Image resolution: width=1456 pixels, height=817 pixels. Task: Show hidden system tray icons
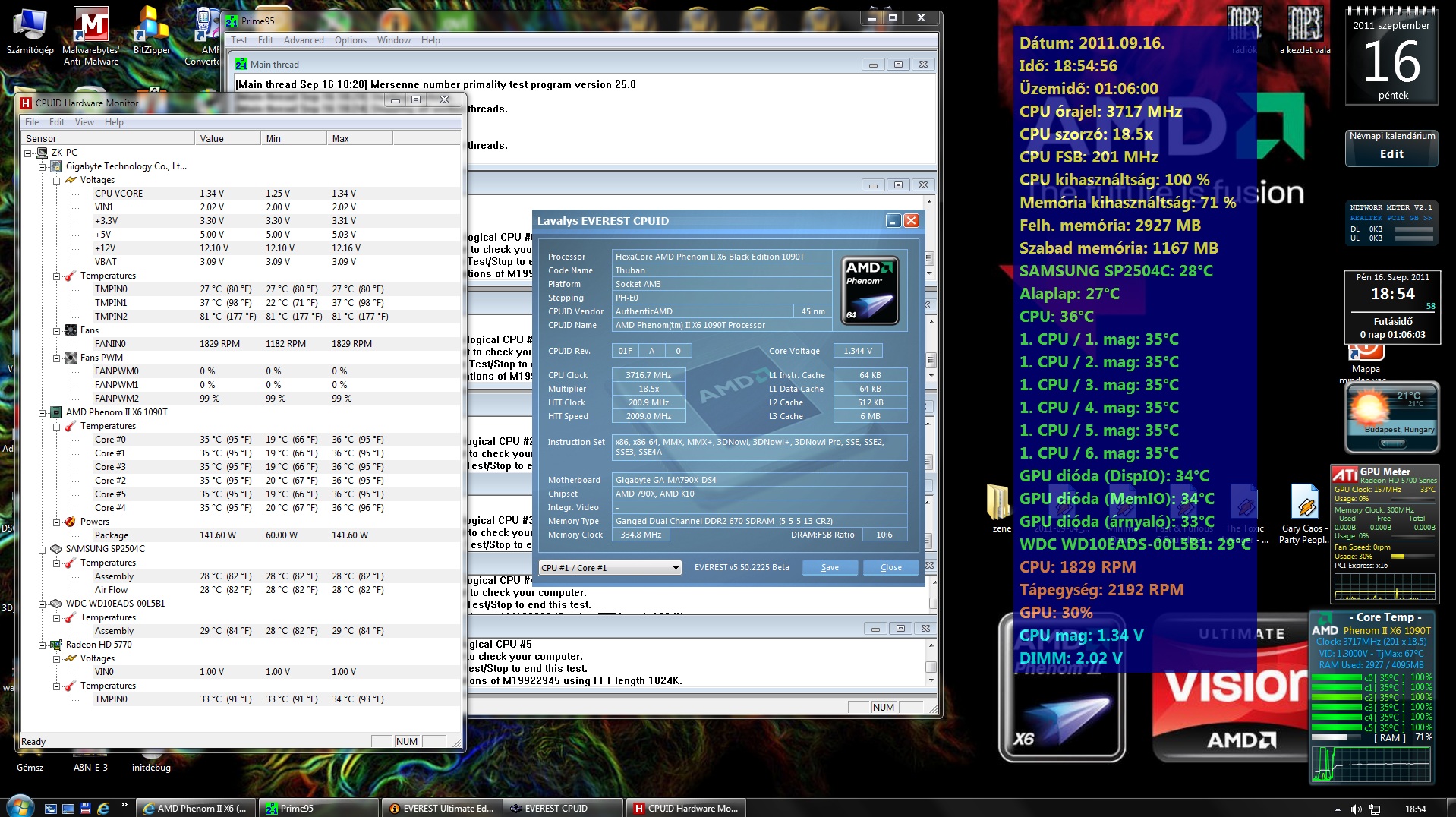pos(1338,809)
